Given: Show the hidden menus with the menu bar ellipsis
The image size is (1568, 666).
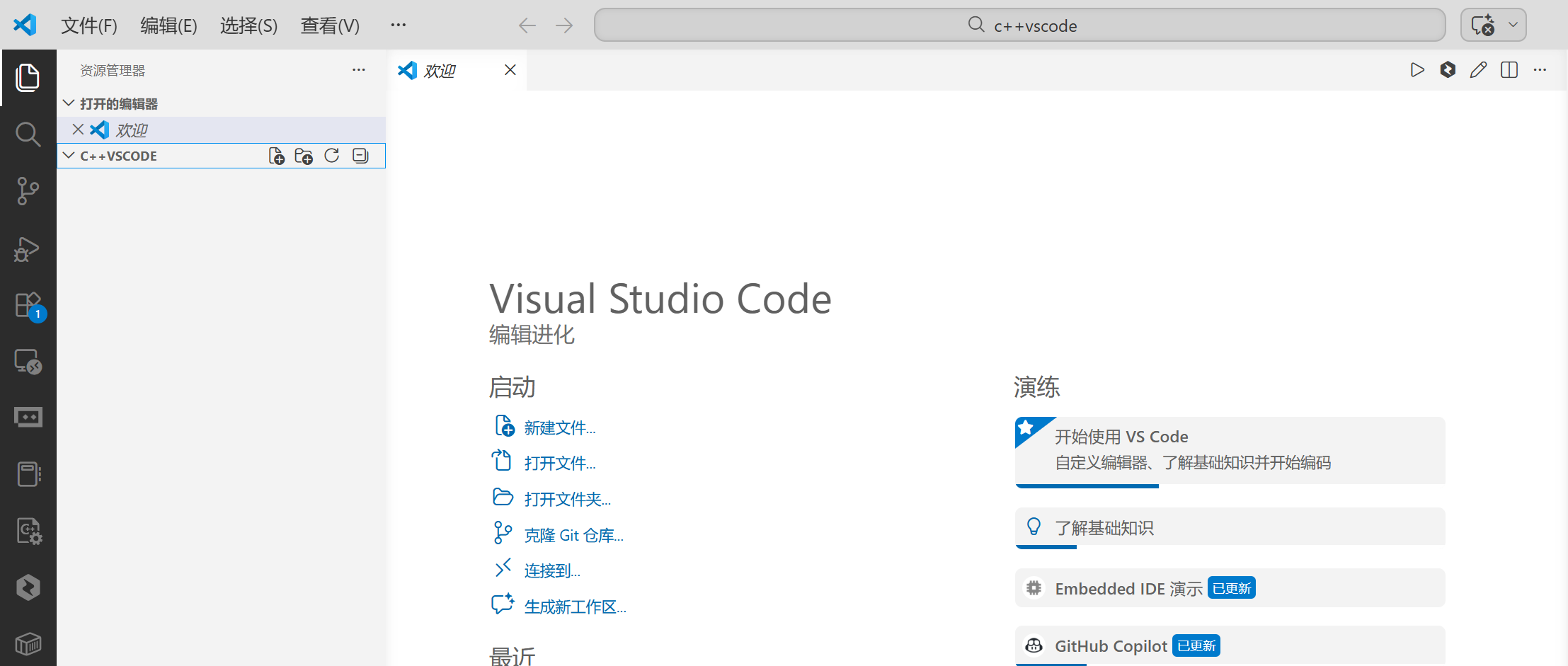Looking at the screenshot, I should [x=399, y=25].
